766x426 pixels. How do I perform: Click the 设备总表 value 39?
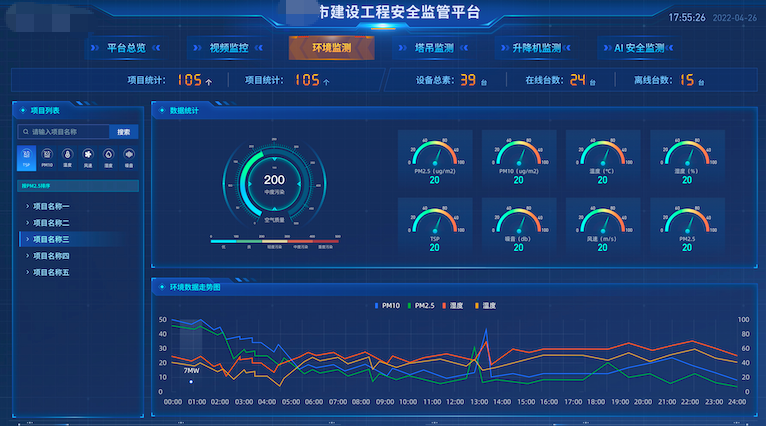pyautogui.click(x=468, y=80)
